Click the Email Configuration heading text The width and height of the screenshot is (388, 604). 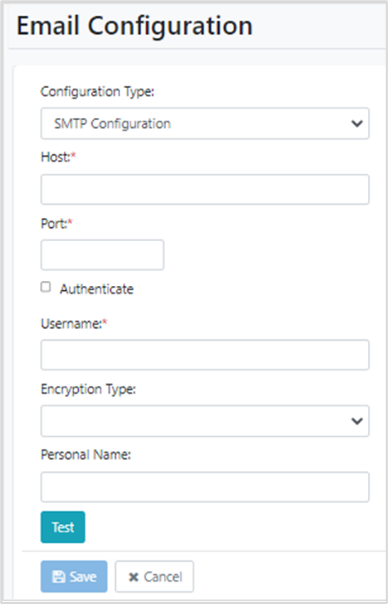point(134,26)
